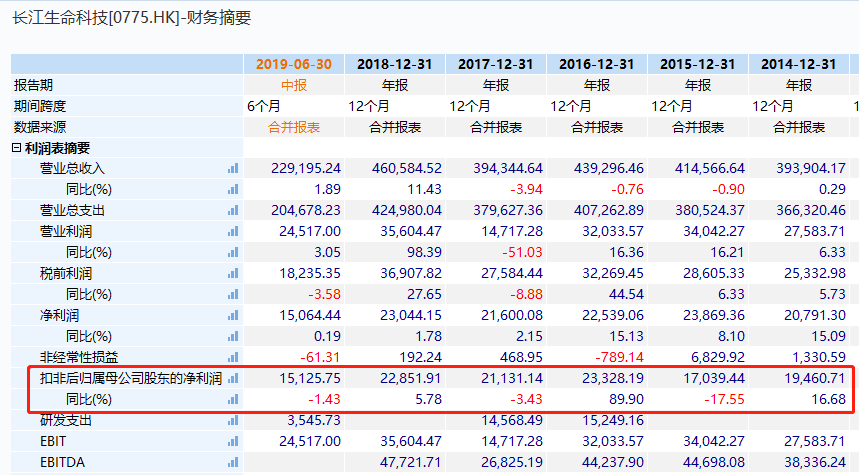Viewport: 859px width, 475px height.
Task: Select the 报告期 row label
Action: pyautogui.click(x=34, y=85)
